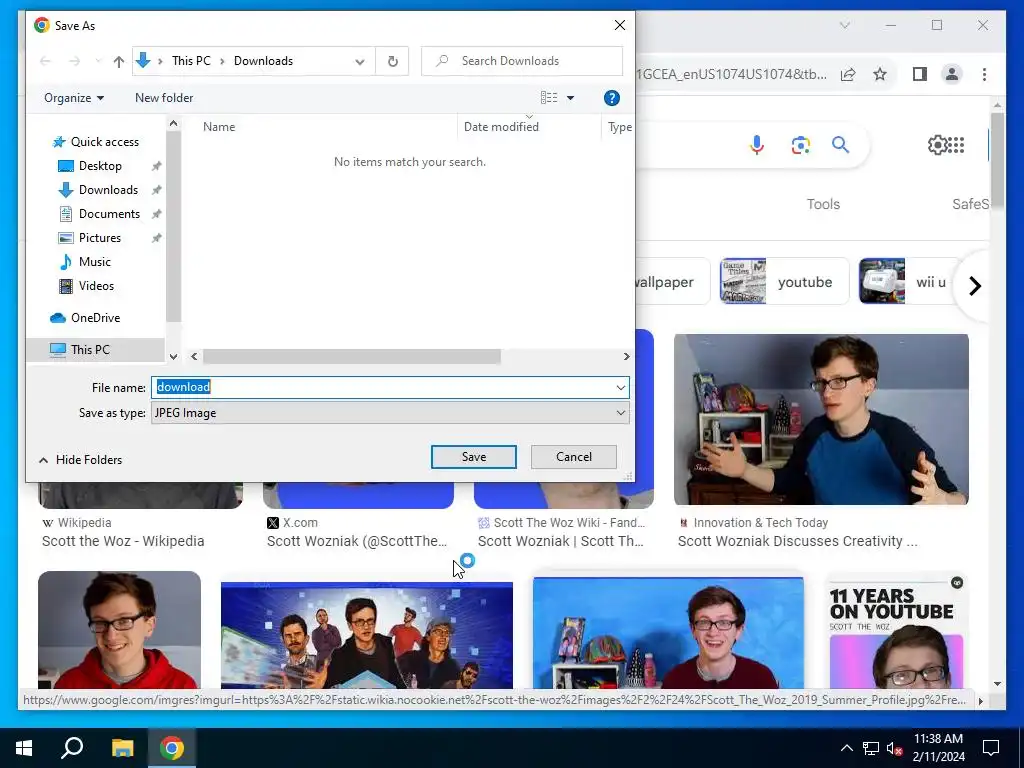Image resolution: width=1024 pixels, height=768 pixels.
Task: Open the Google apps grid
Action: (x=956, y=145)
